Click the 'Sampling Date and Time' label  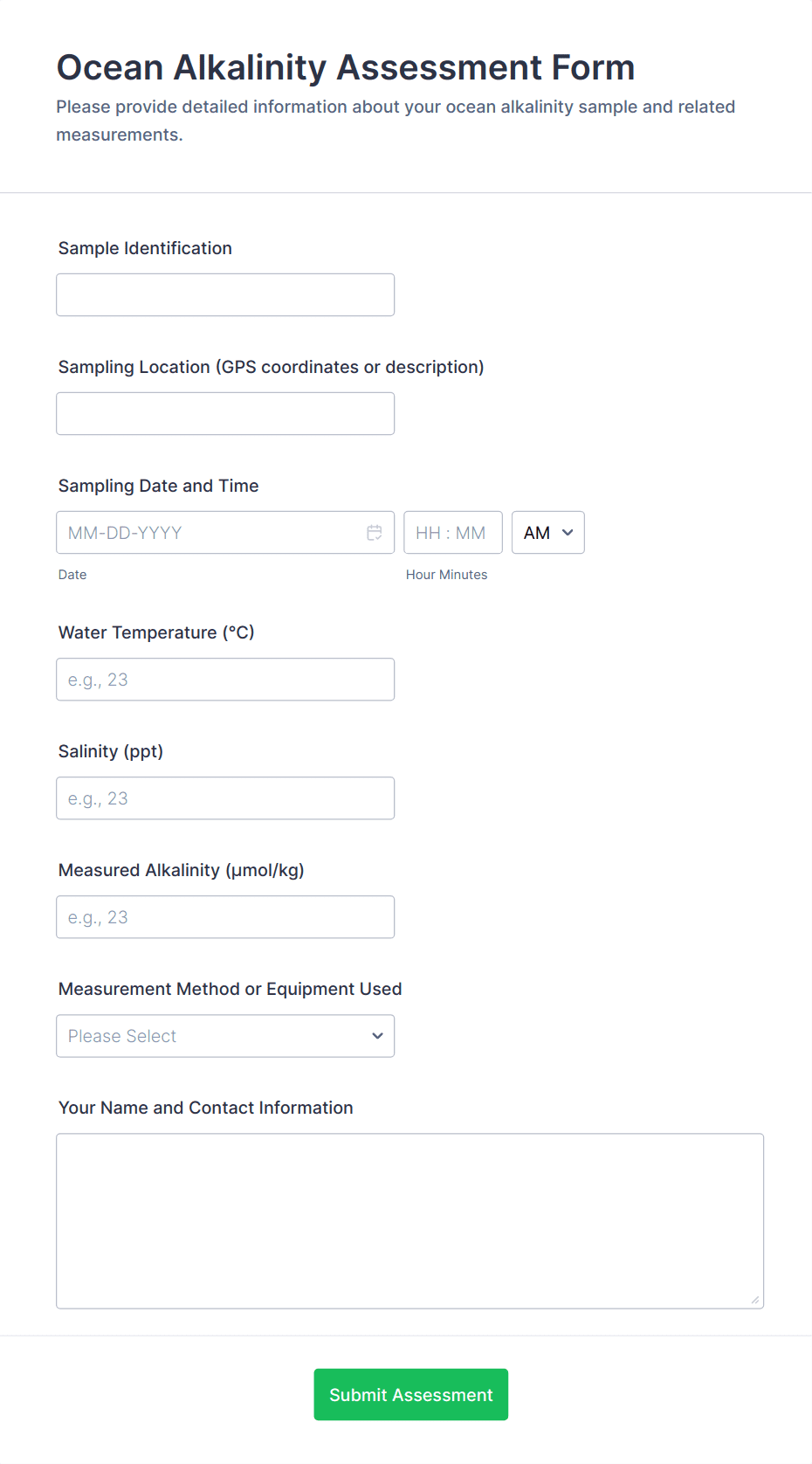pos(158,487)
